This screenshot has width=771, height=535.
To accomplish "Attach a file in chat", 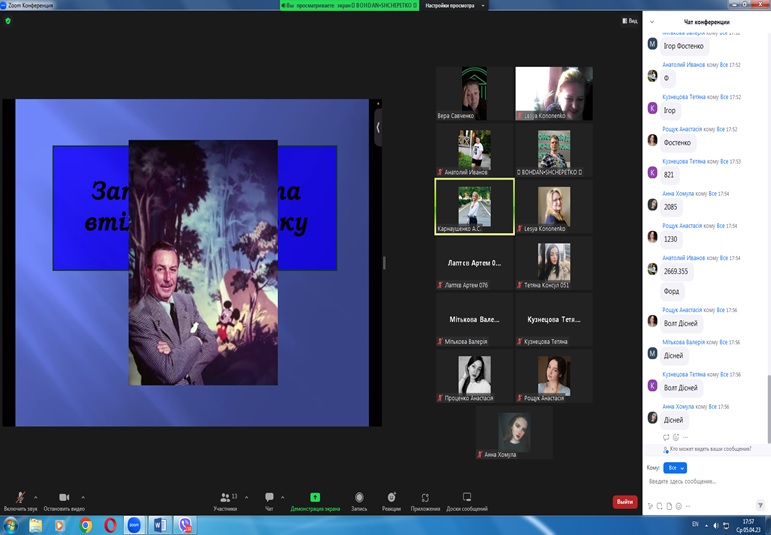I will (x=669, y=506).
